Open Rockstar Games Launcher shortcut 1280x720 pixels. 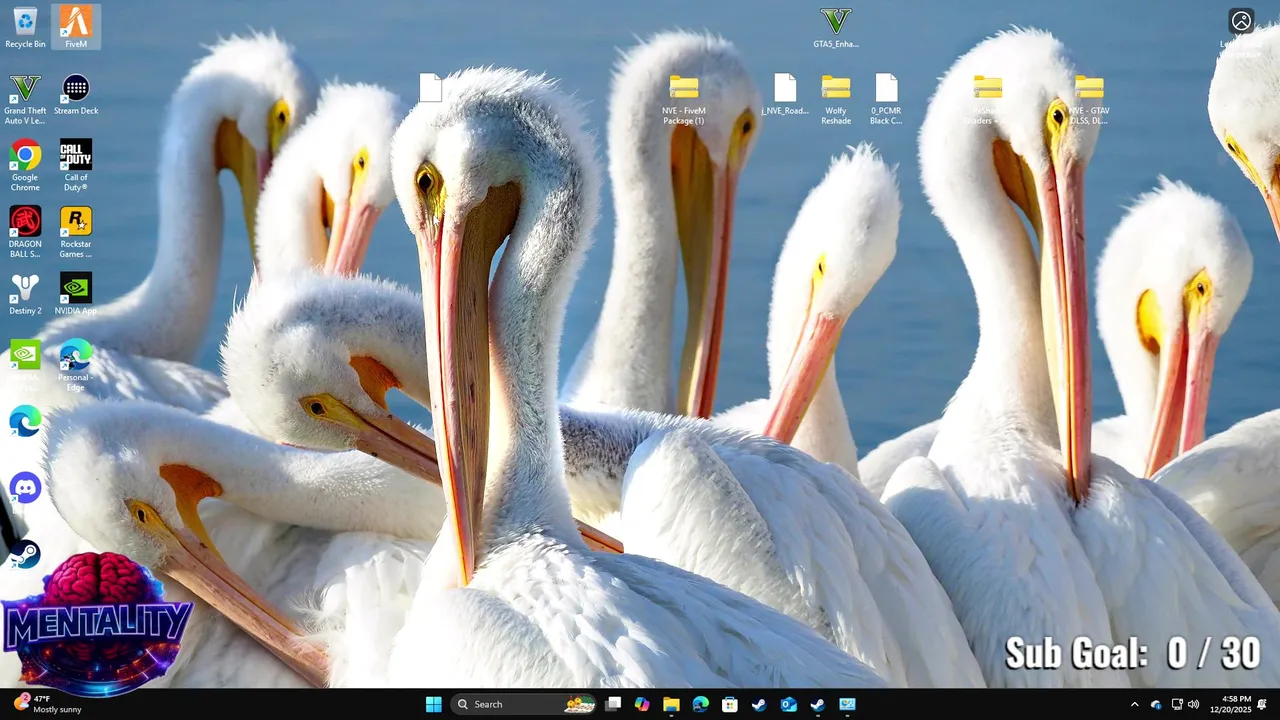[x=76, y=232]
